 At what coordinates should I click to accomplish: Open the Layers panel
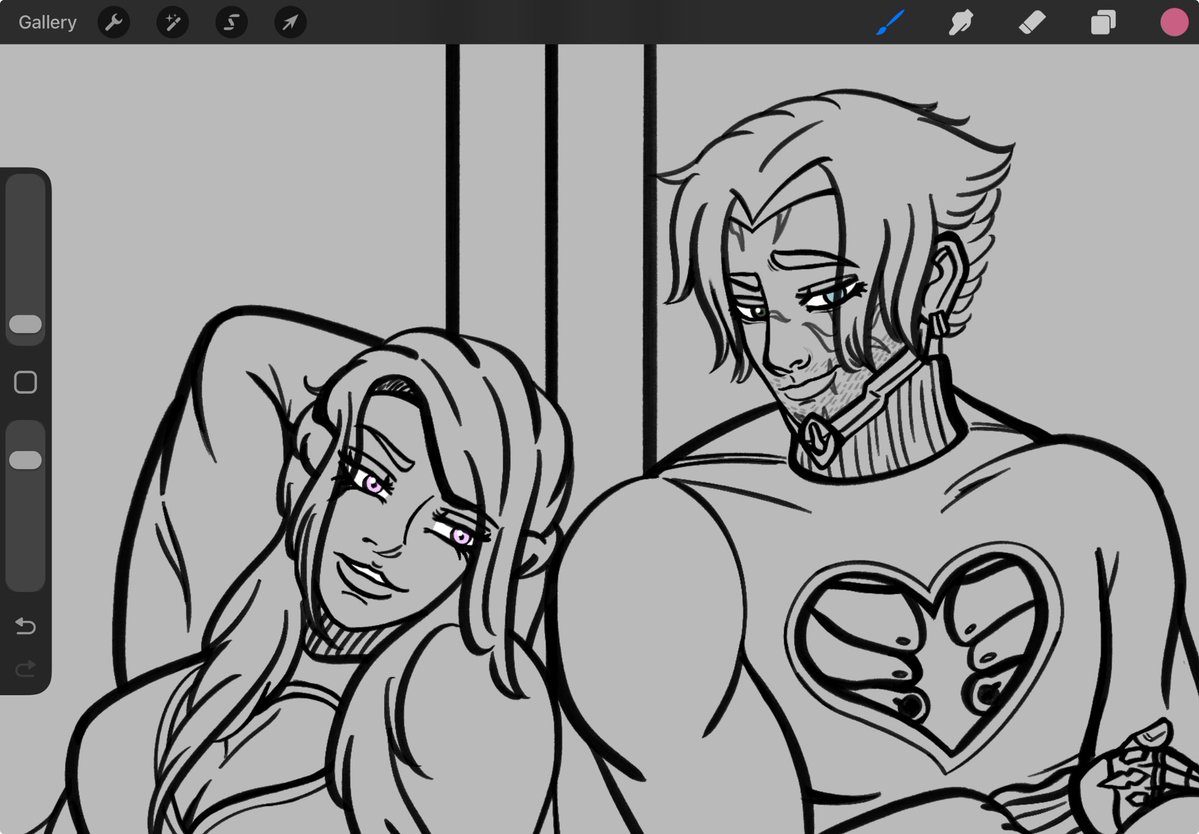(x=1103, y=22)
